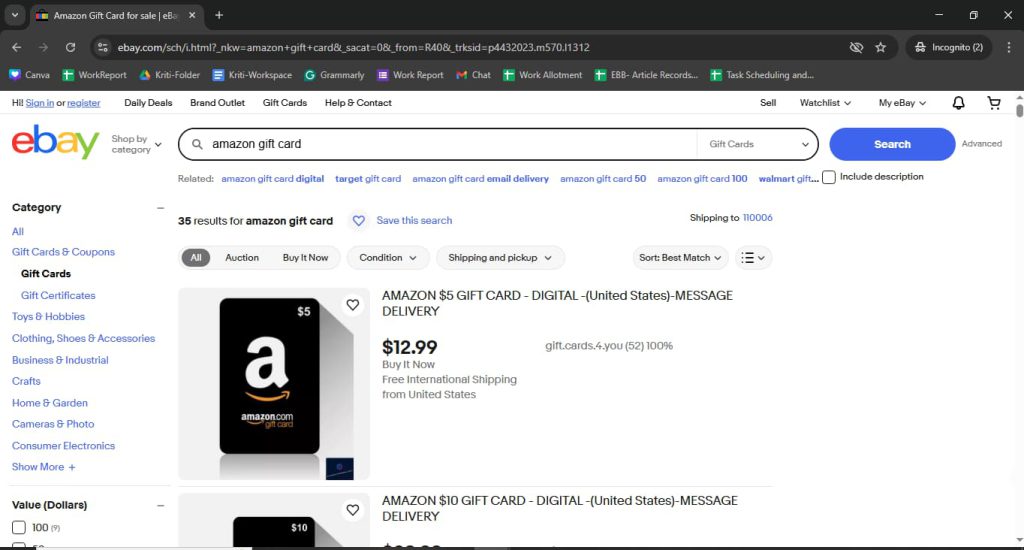Expand the Condition filter dropdown
The width and height of the screenshot is (1024, 550).
point(388,257)
